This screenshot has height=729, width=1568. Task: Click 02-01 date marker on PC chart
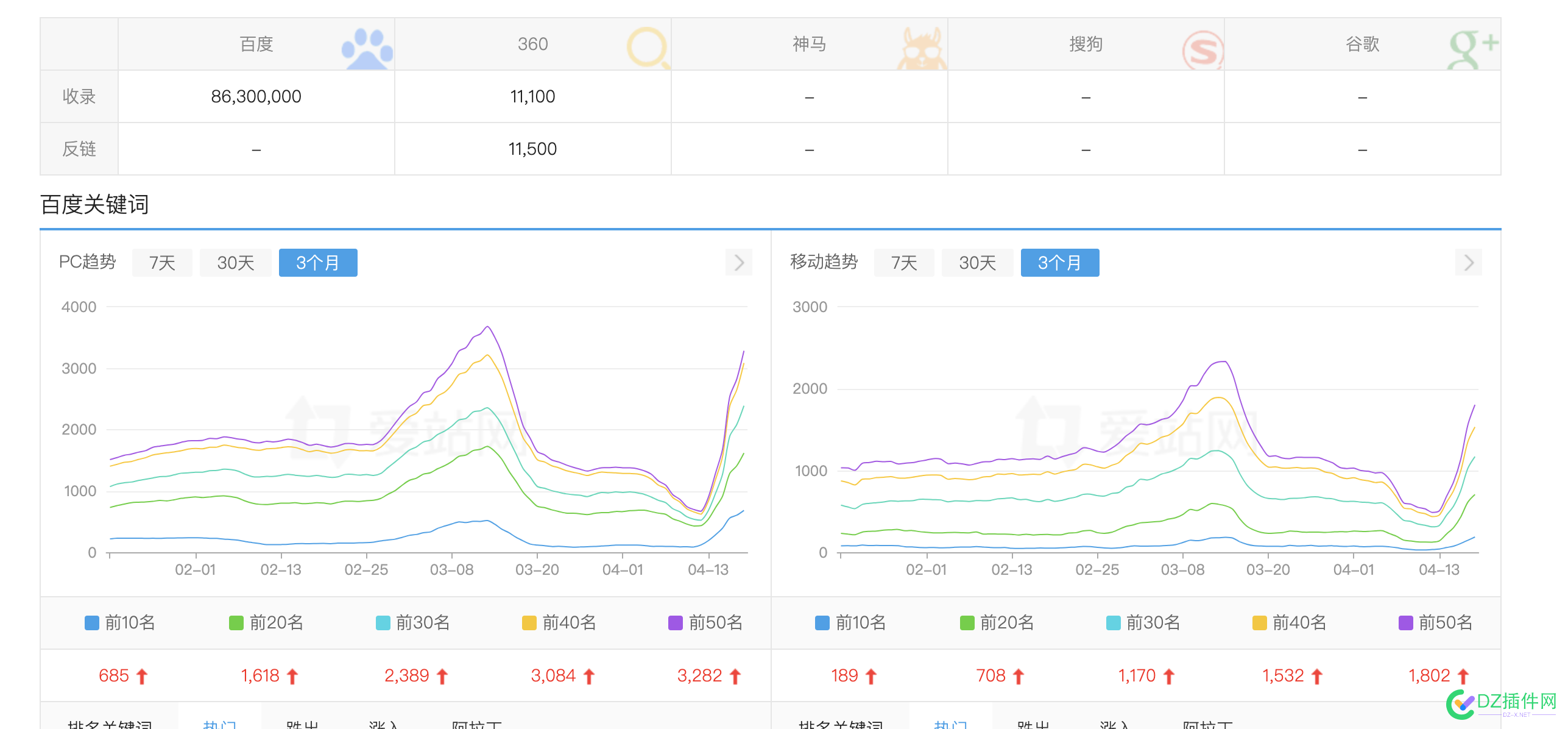[195, 570]
